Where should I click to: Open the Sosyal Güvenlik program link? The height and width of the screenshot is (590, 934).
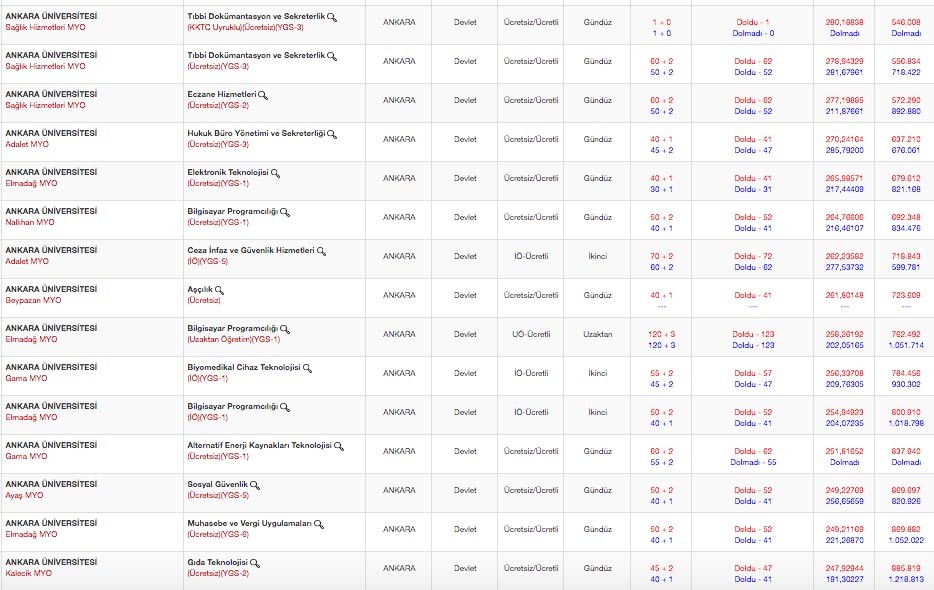click(218, 484)
